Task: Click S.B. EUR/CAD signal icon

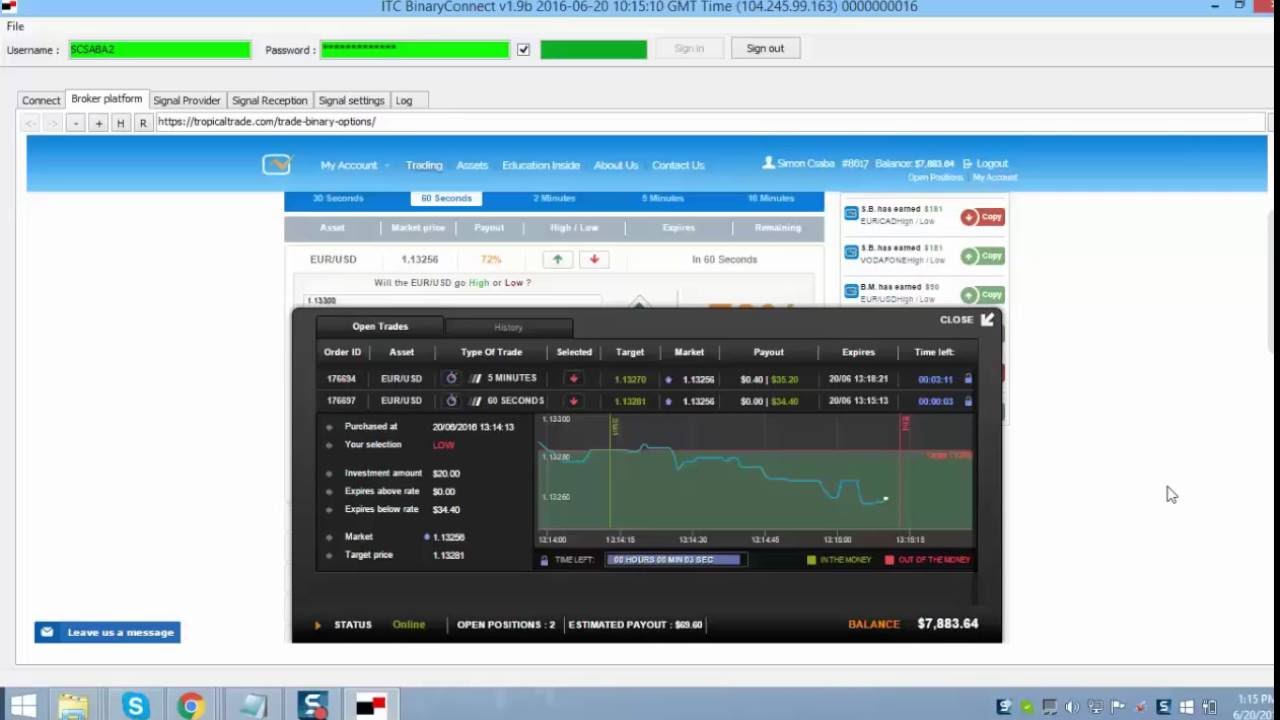Action: tap(851, 213)
